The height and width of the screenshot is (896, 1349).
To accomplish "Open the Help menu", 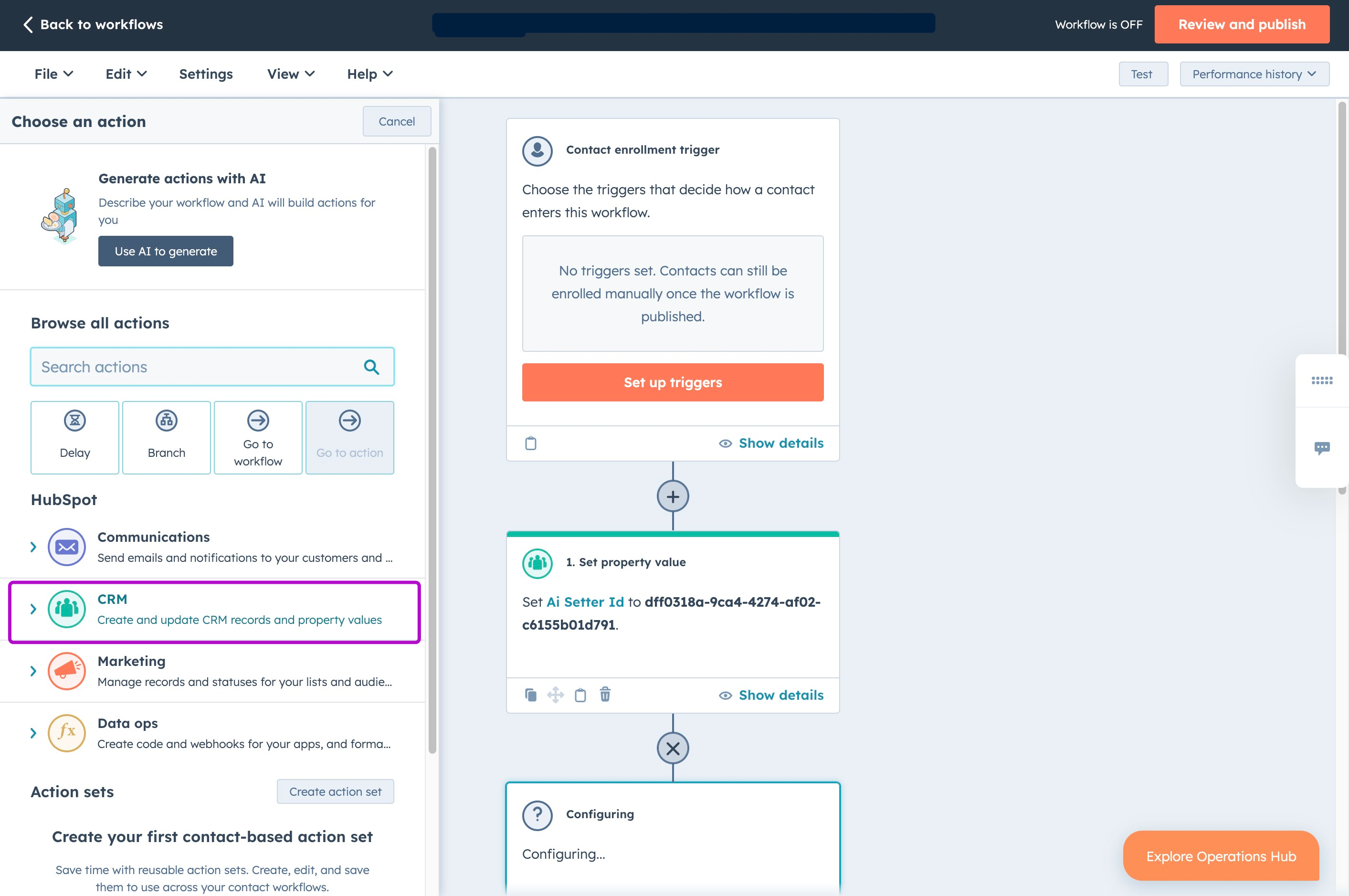I will pos(369,74).
